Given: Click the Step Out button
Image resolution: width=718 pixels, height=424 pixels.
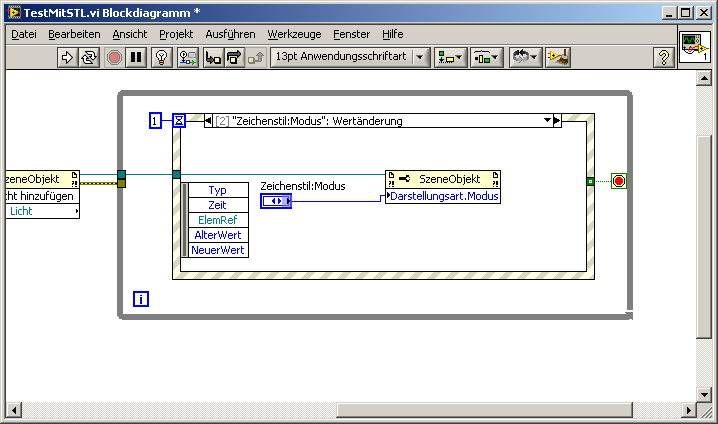Looking at the screenshot, I should coord(256,57).
